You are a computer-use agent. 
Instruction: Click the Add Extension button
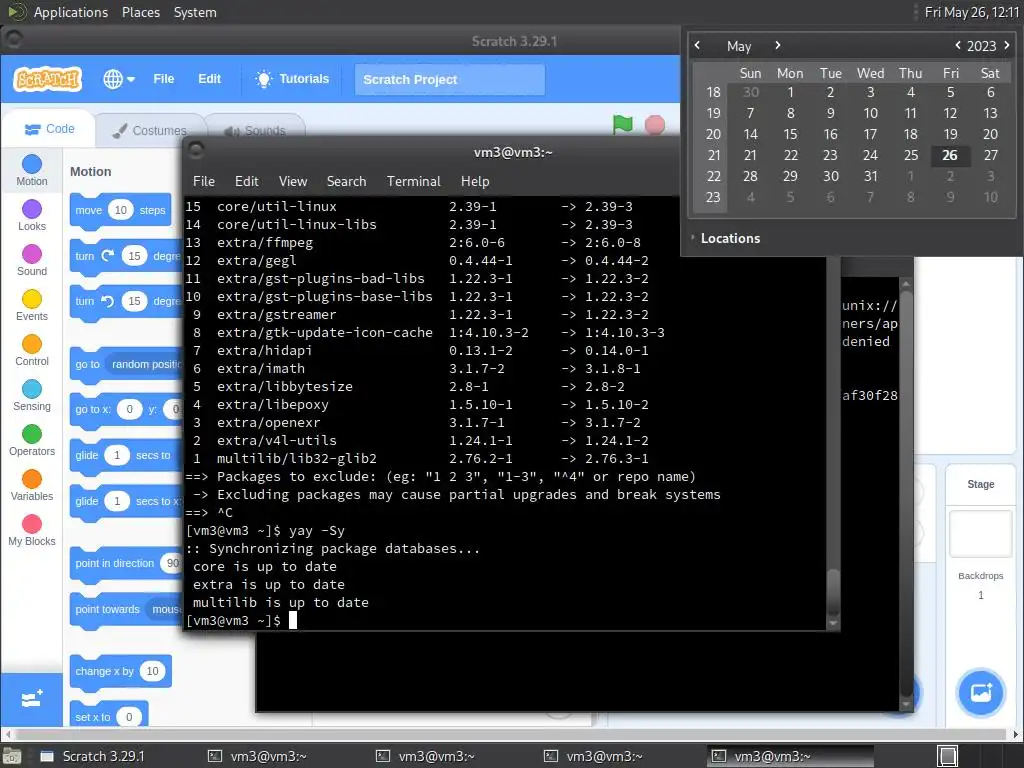tap(31, 699)
